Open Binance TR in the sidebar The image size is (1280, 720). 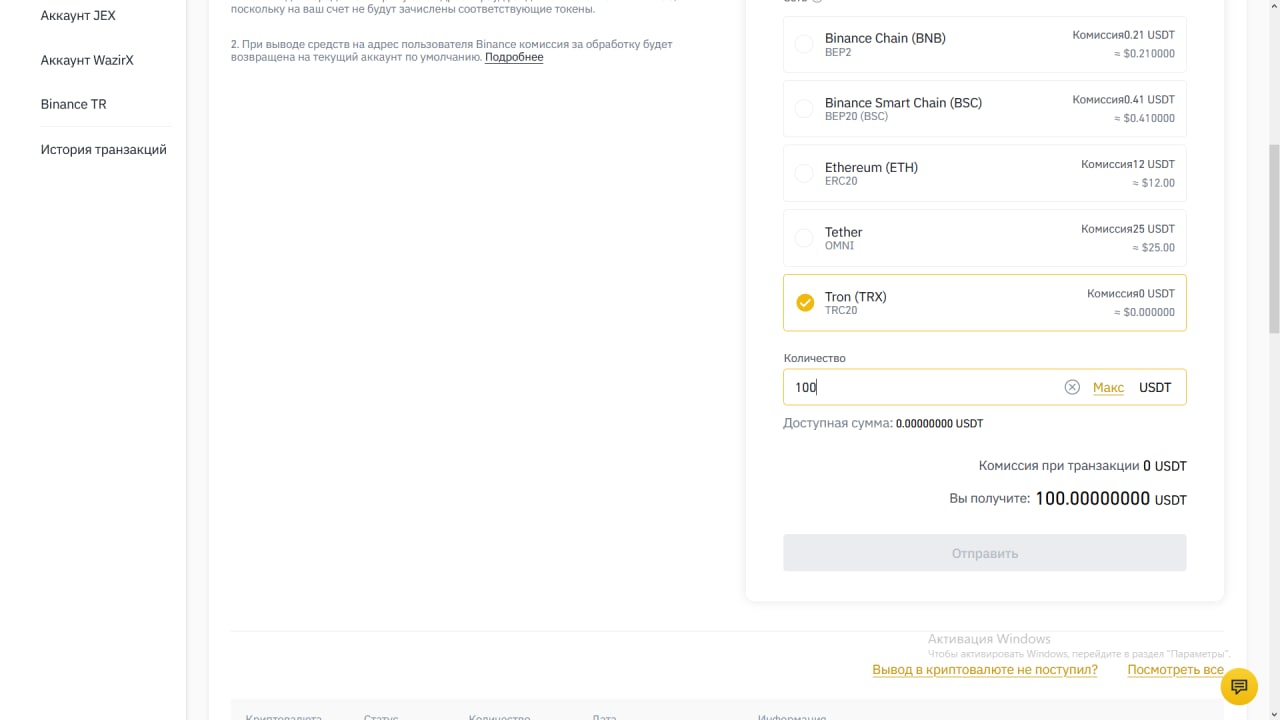(73, 104)
